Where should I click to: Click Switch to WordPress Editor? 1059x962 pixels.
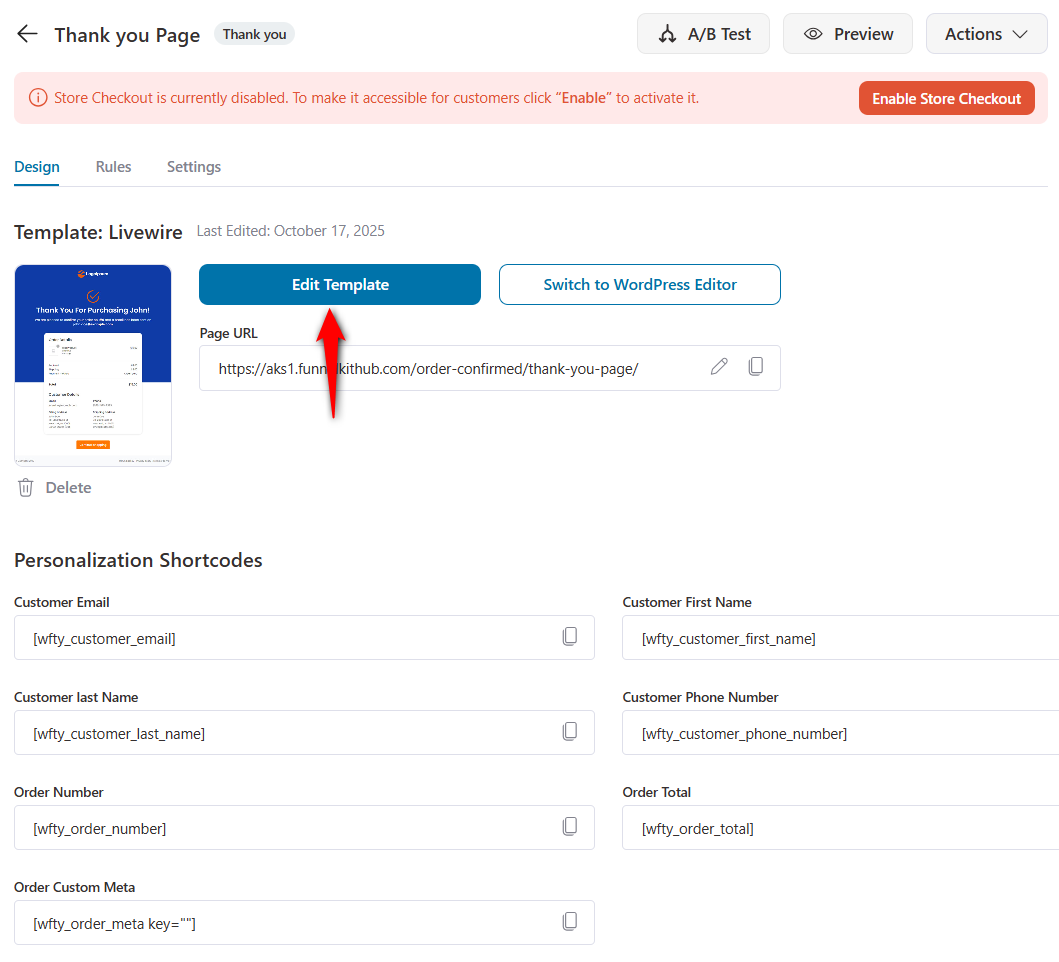click(639, 285)
